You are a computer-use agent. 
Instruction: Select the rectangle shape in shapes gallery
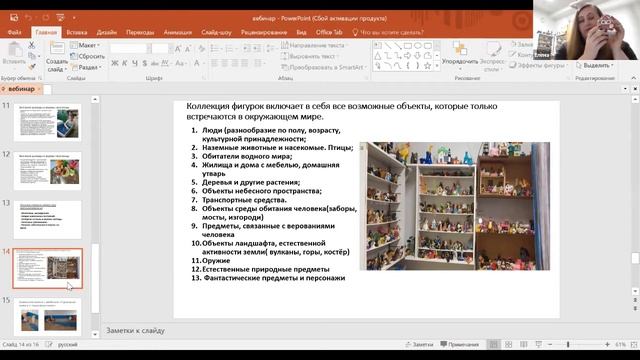tap(408, 46)
